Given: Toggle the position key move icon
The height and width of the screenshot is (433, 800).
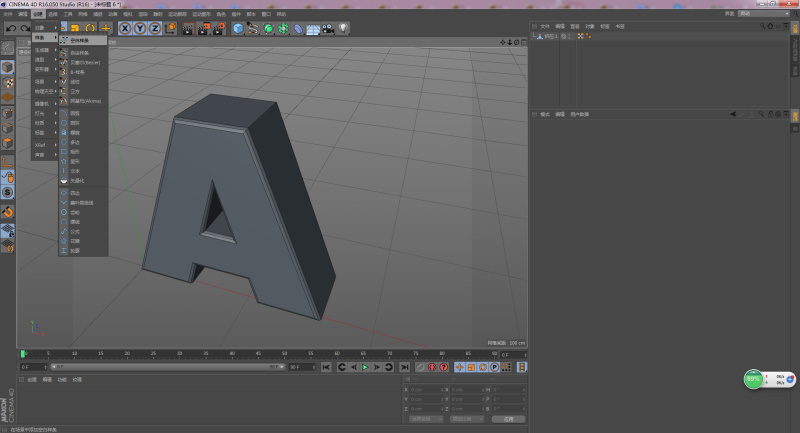Looking at the screenshot, I should [x=459, y=367].
